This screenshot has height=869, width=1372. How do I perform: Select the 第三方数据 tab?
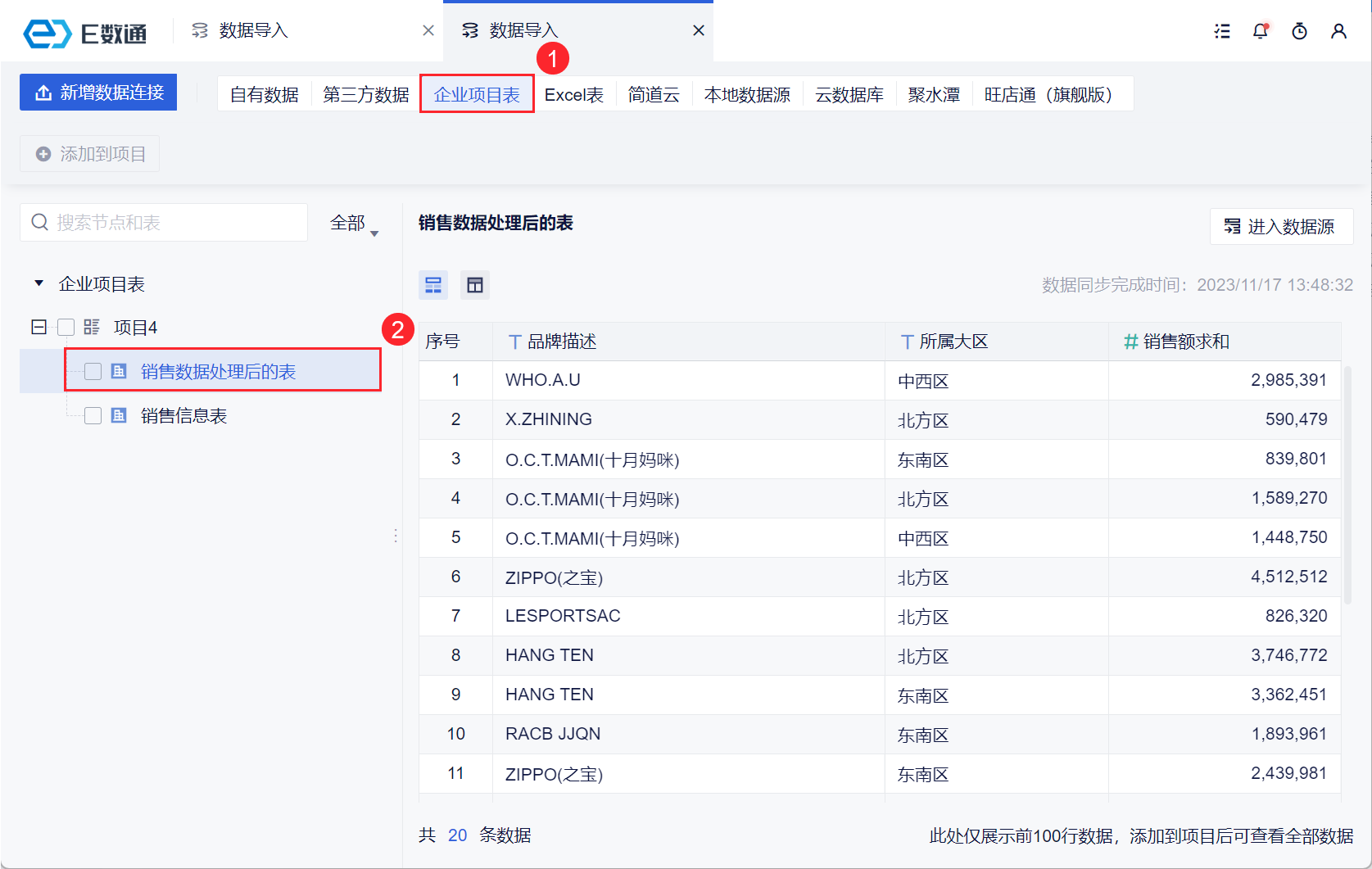(x=366, y=95)
